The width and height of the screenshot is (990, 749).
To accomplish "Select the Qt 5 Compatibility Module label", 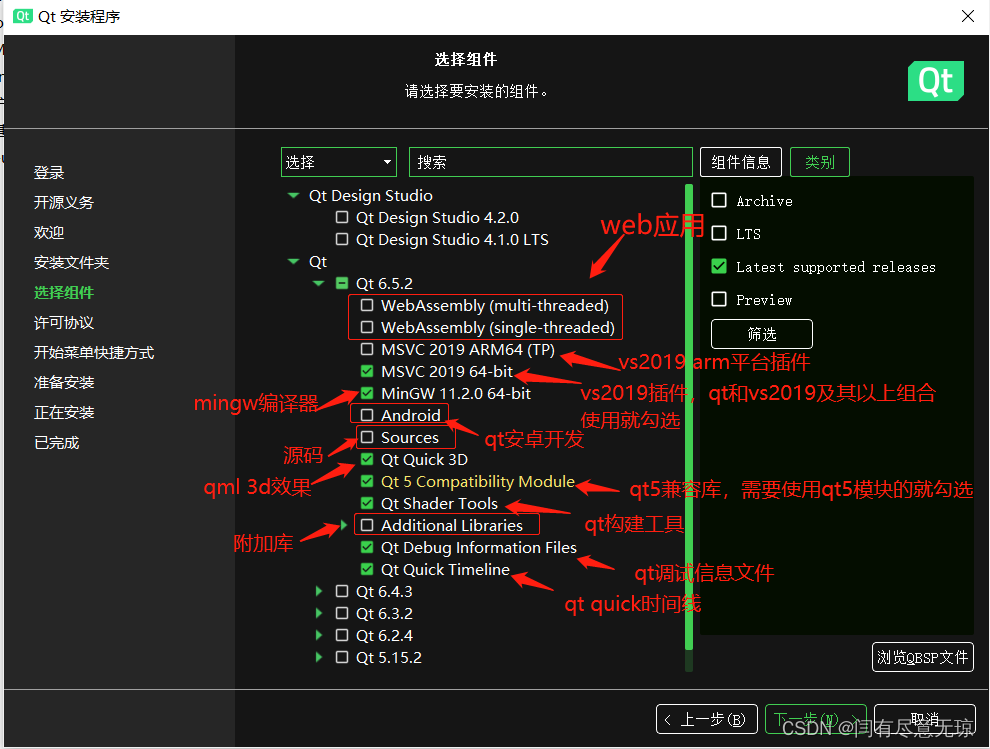I will coord(478,482).
